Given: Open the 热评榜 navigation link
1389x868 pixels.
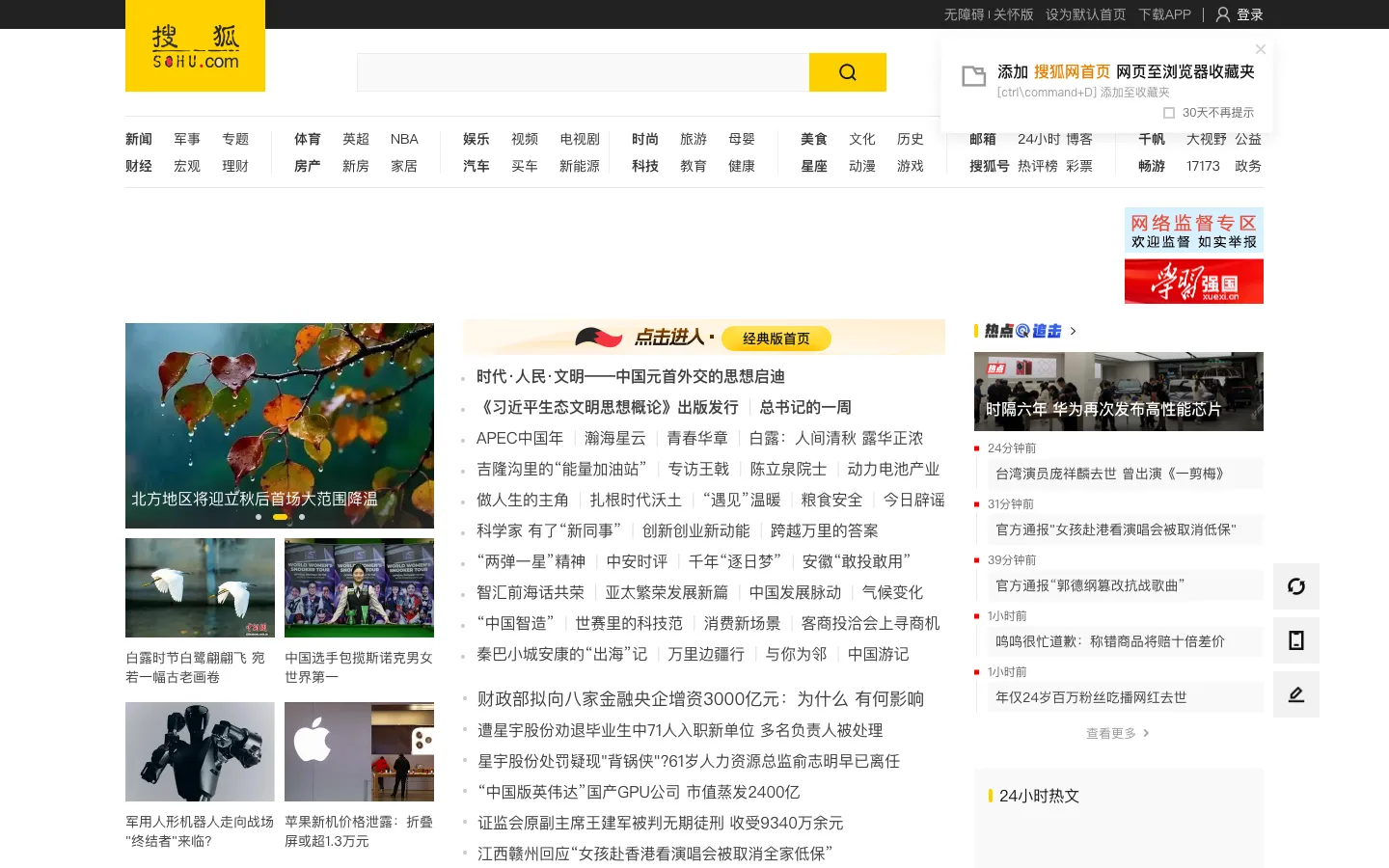Looking at the screenshot, I should 1038,166.
